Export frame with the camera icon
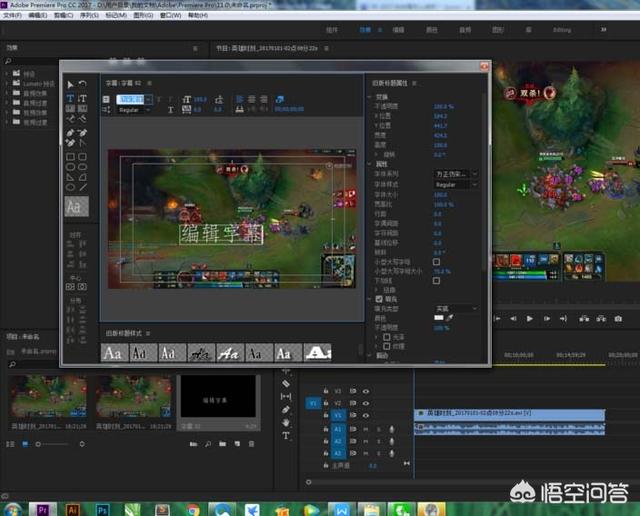The height and width of the screenshot is (516, 640). coord(618,318)
